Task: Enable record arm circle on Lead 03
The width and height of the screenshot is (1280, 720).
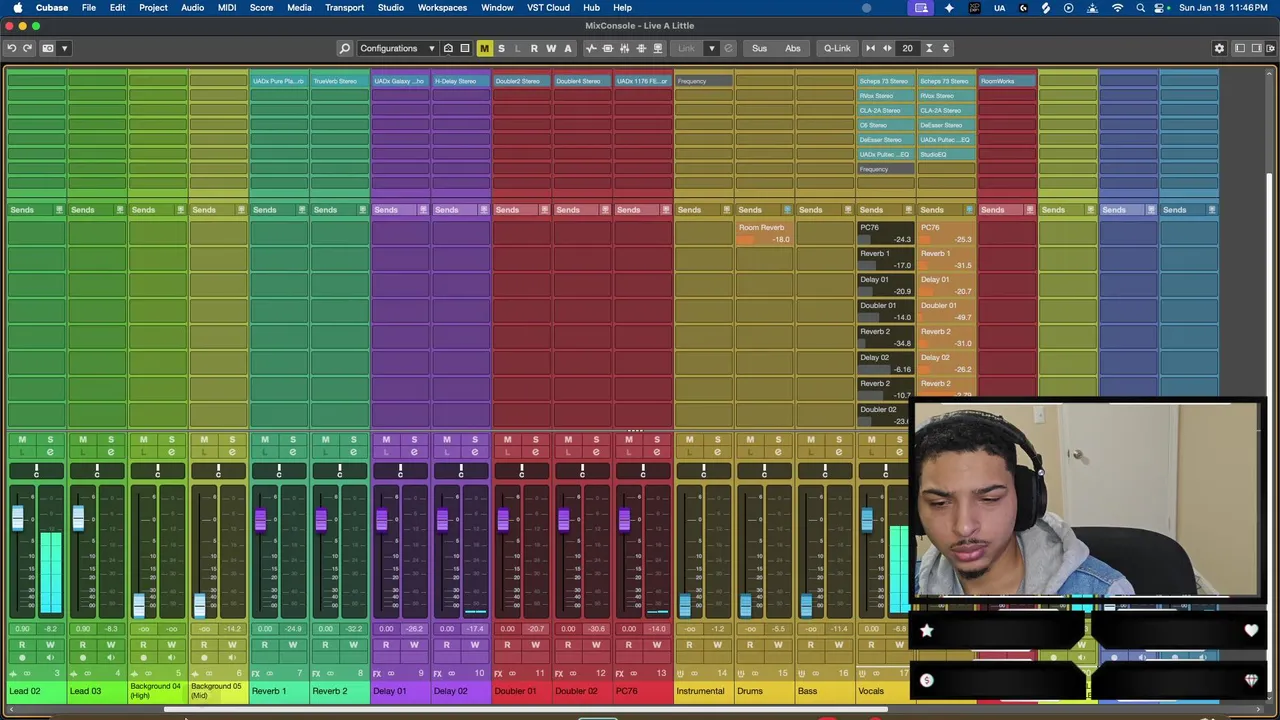Action: (83, 658)
